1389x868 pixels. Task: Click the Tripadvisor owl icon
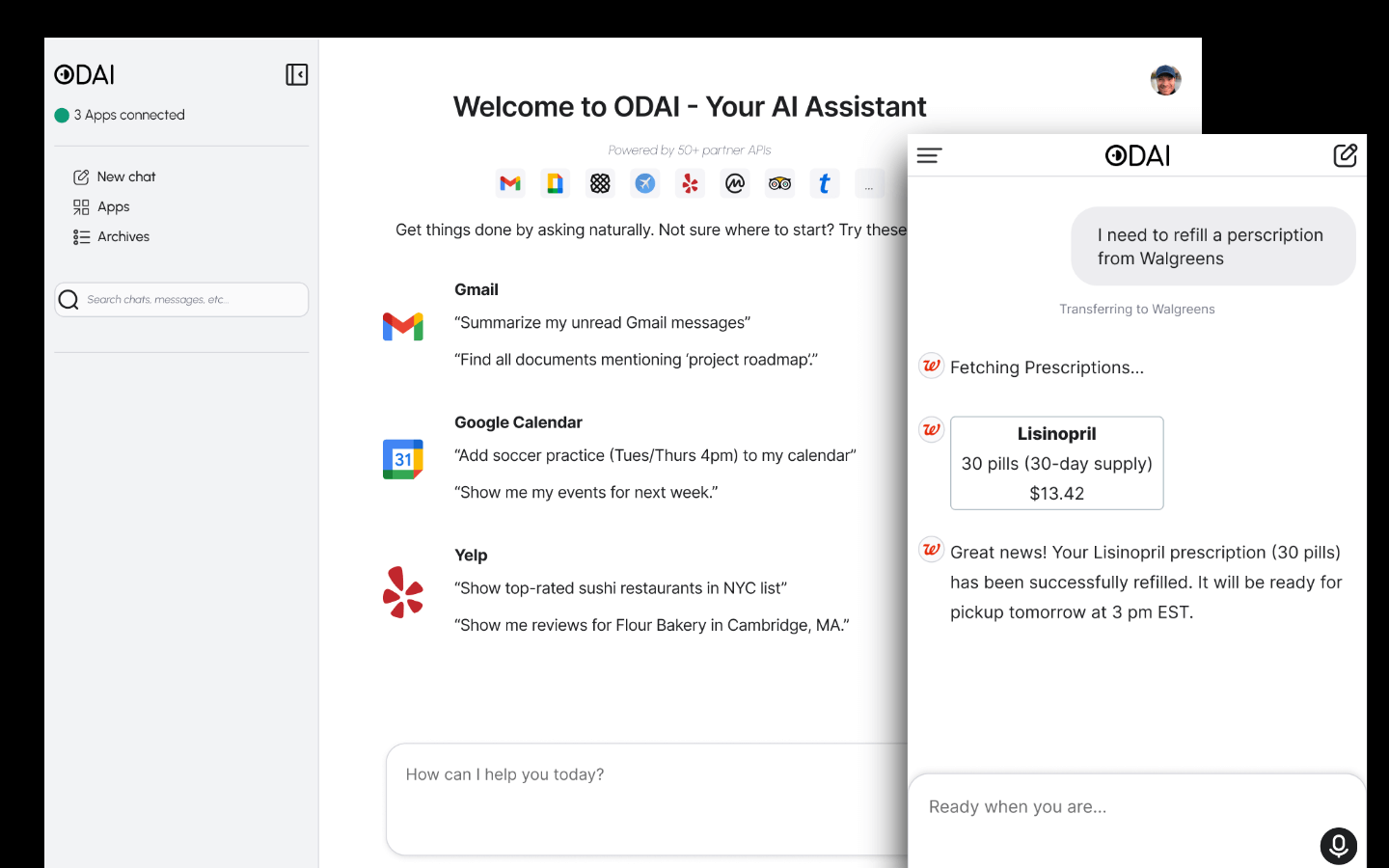[779, 183]
